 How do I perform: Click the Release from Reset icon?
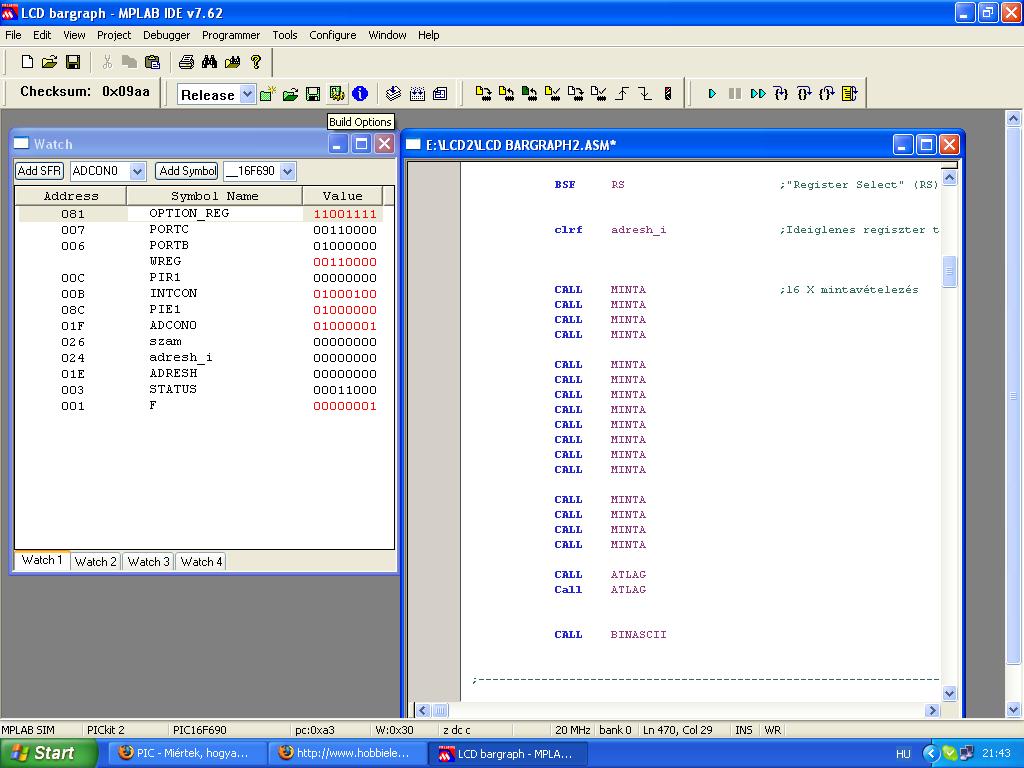622,94
